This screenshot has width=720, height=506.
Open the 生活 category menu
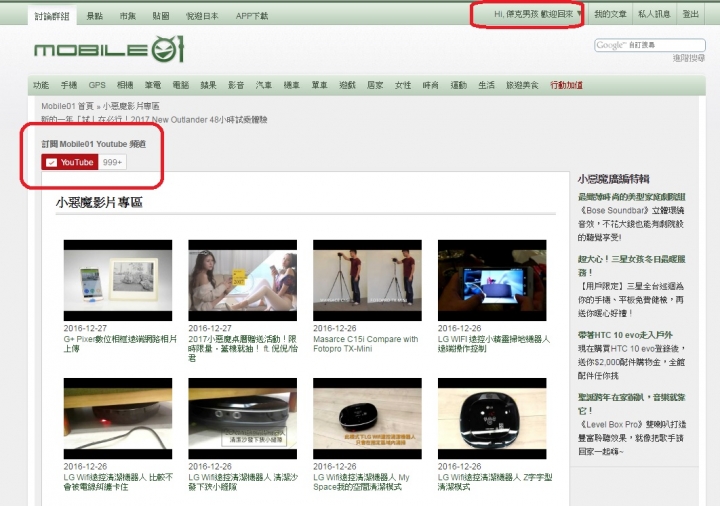486,85
